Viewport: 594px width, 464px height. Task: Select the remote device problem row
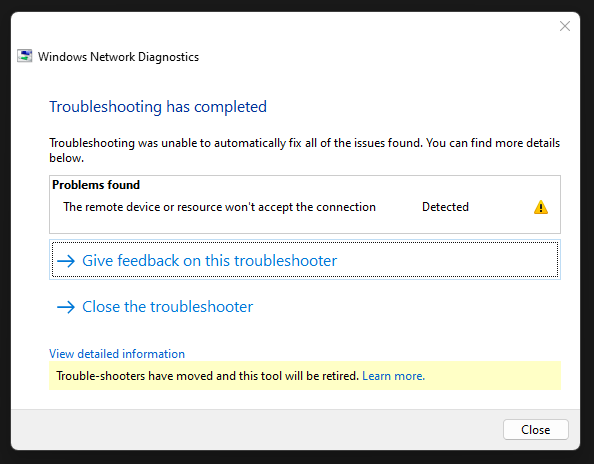(305, 207)
